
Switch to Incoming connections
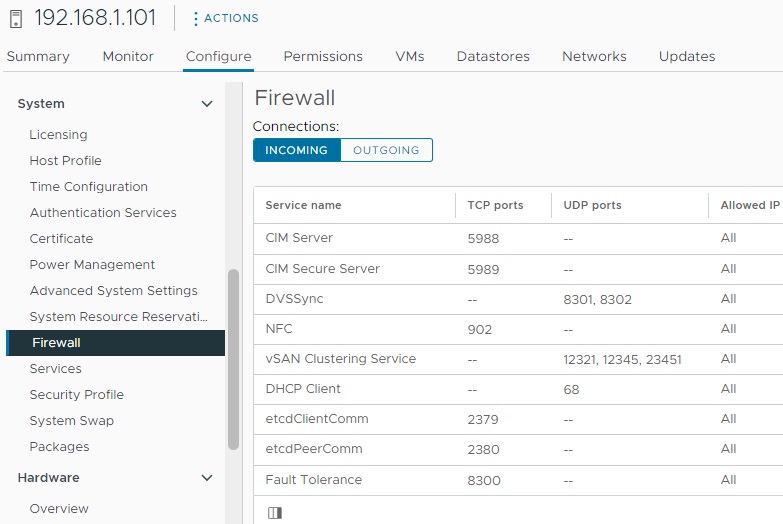coord(296,150)
